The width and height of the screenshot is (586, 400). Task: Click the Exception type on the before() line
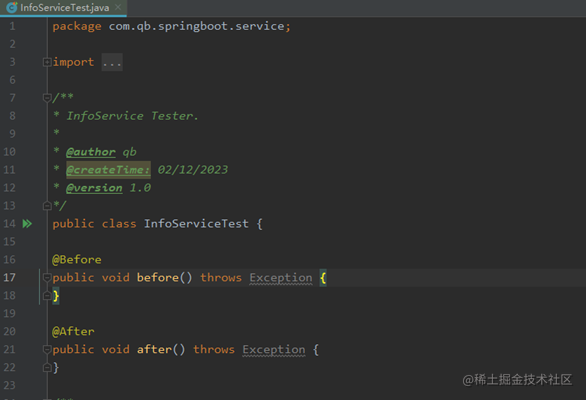pyautogui.click(x=281, y=278)
